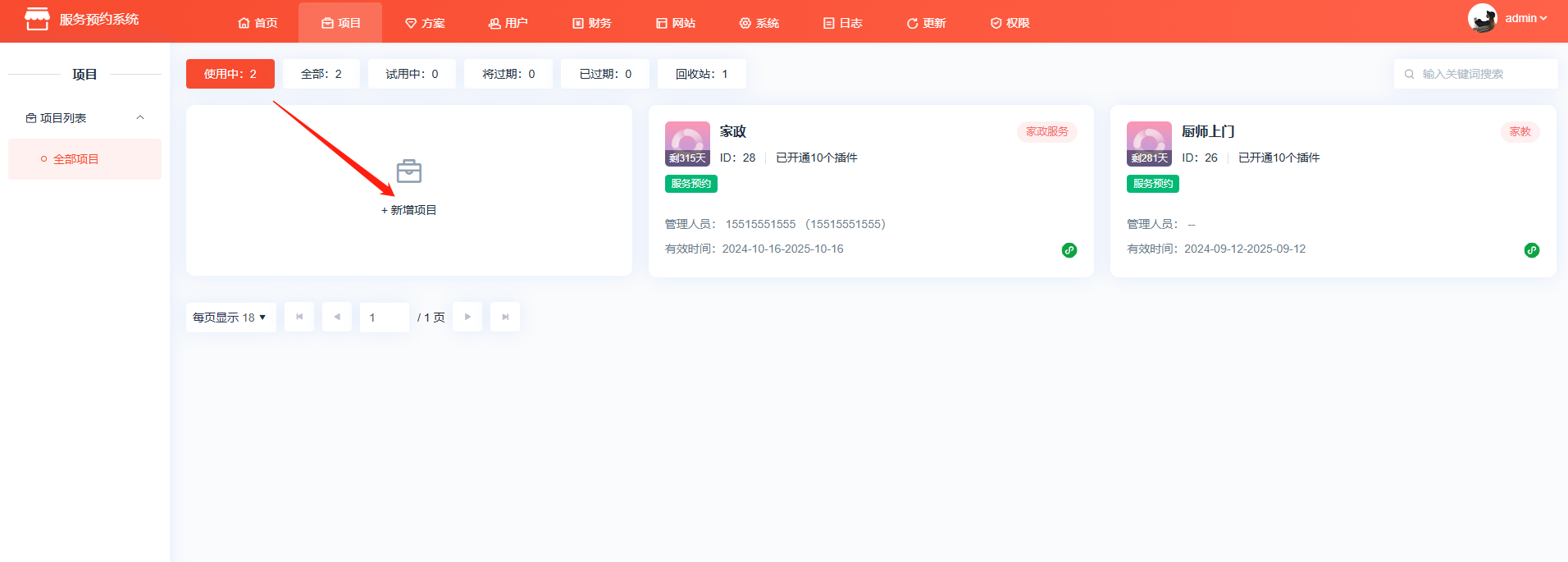Go to the next page arrow
This screenshot has height=562, width=1568.
tap(467, 317)
